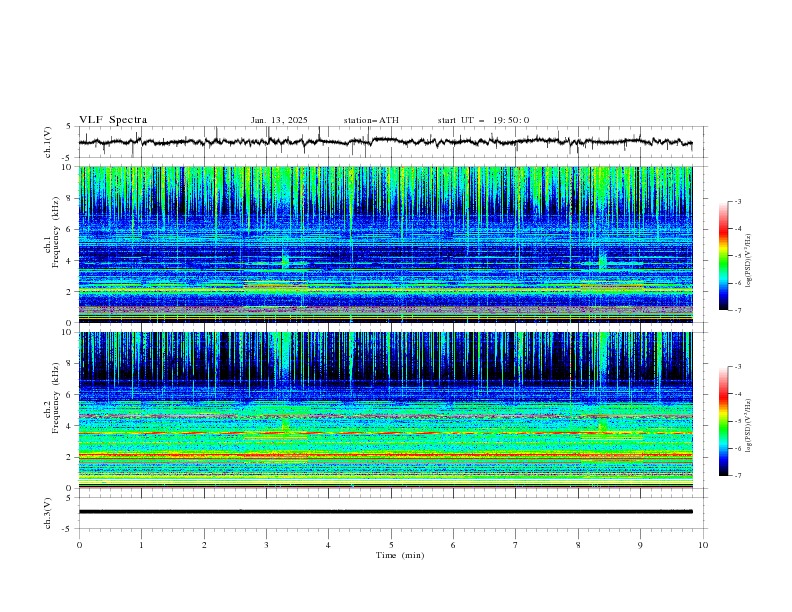Viewport: 792px width, 612px height.
Task: Click the log(PSD) label beside lower colorbar
Action: click(x=748, y=426)
